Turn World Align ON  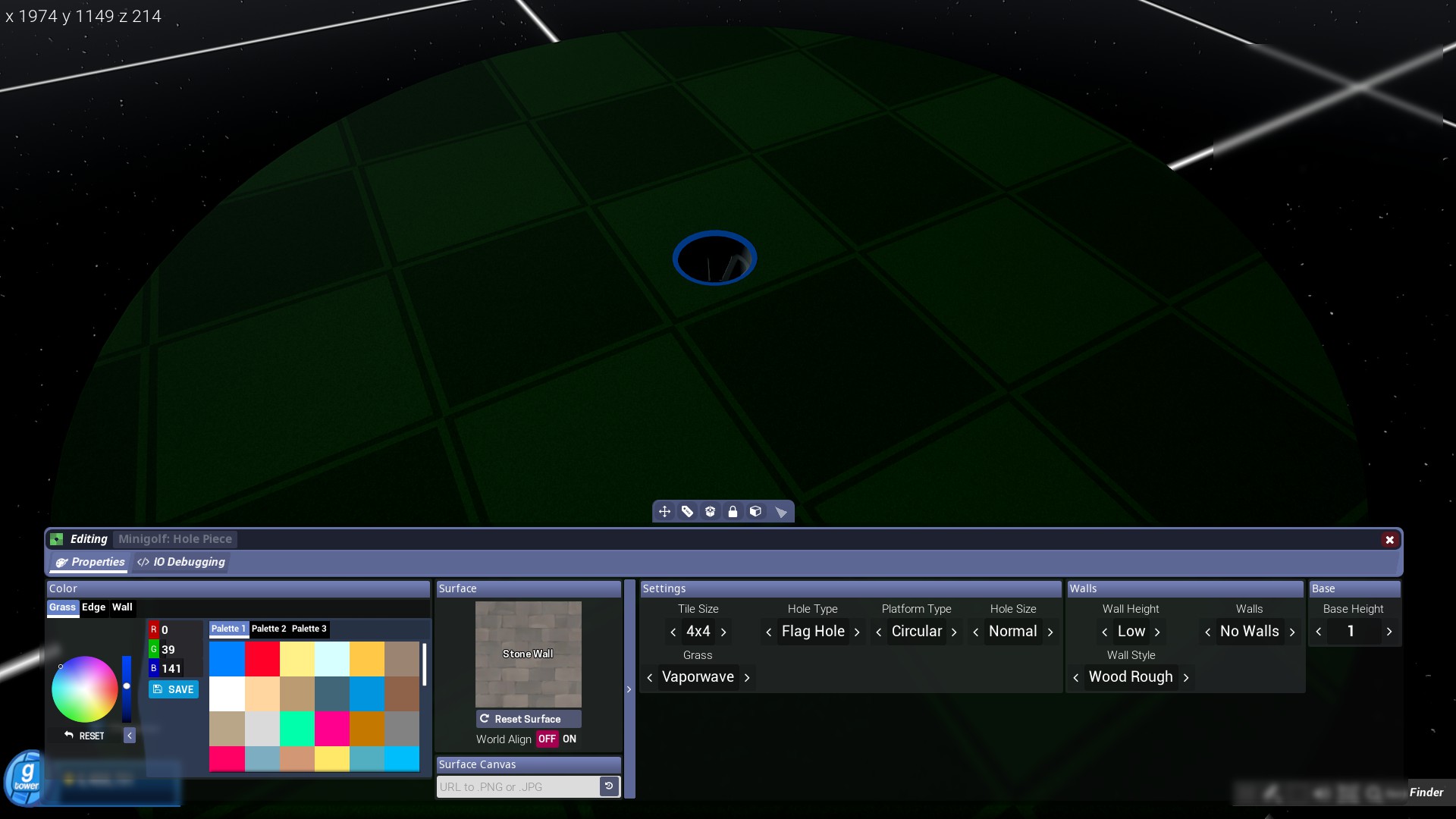[570, 739]
